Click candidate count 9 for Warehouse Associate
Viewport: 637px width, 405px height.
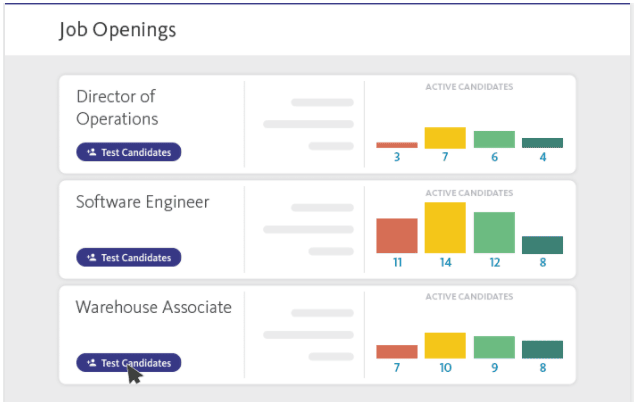494,368
